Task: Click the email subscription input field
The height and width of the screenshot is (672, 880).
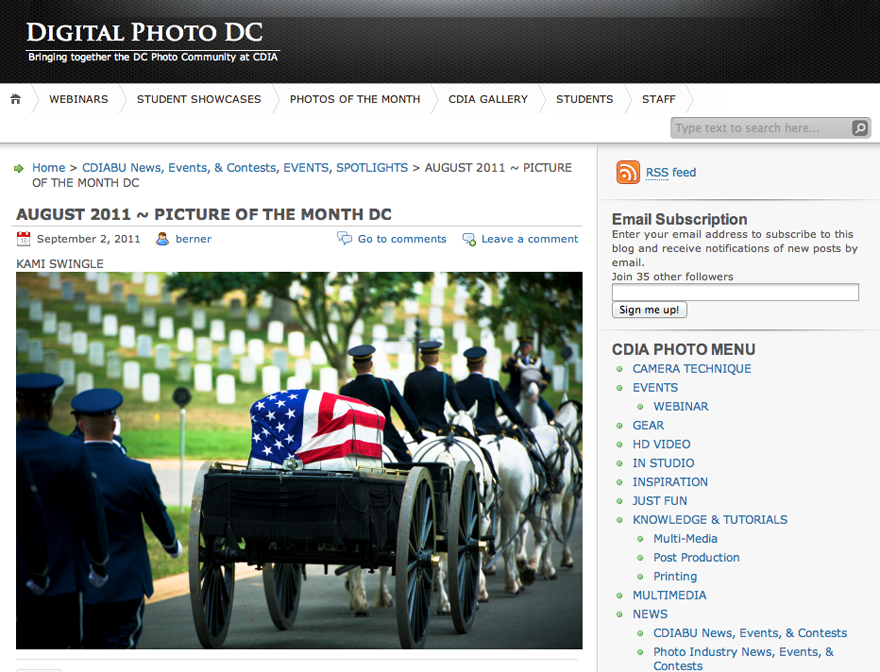Action: 735,292
